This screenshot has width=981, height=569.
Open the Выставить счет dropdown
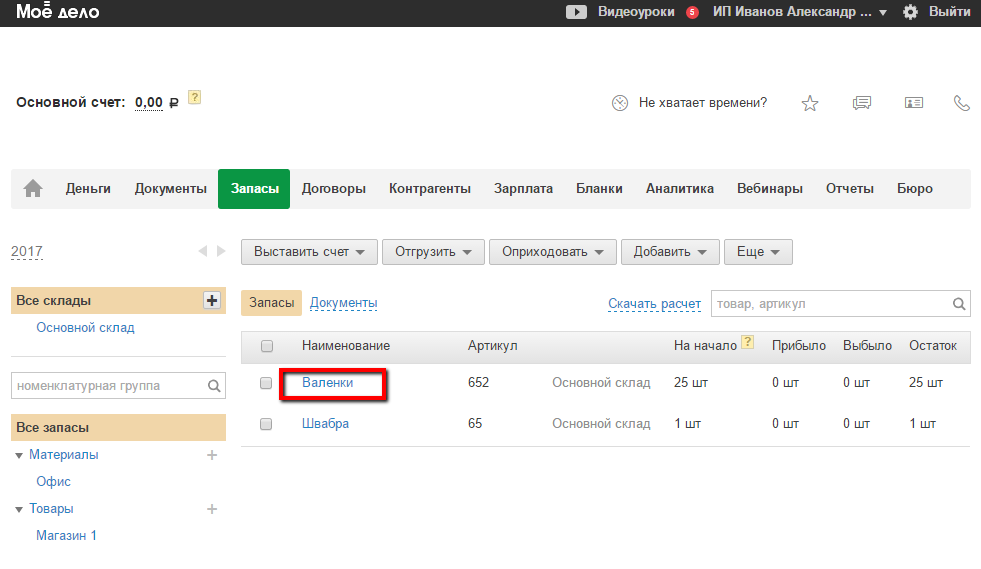tap(309, 252)
